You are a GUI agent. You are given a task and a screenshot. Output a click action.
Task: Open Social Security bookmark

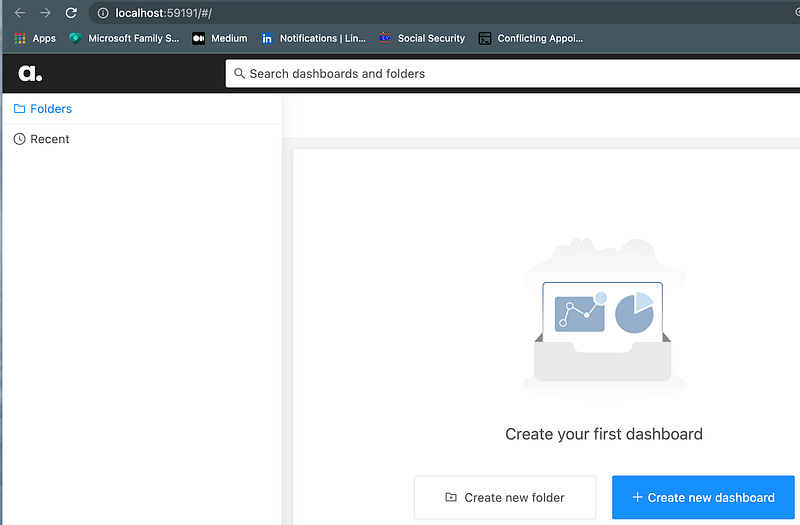(x=422, y=38)
